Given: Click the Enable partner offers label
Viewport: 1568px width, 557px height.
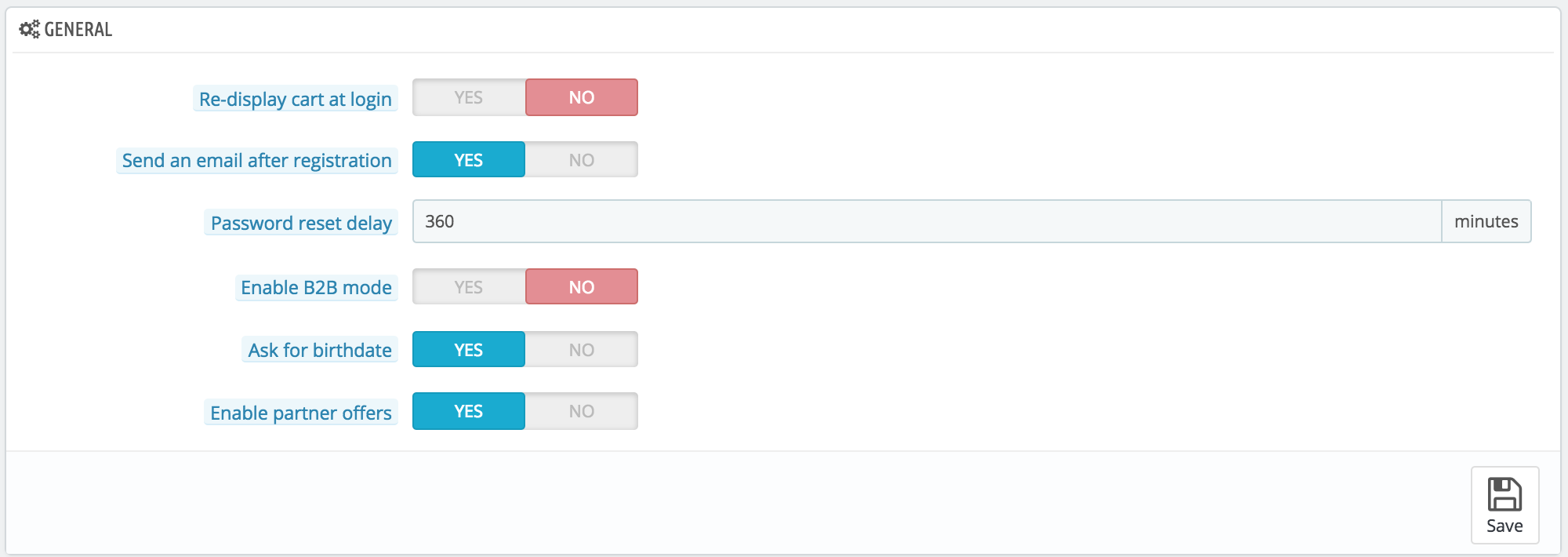Looking at the screenshot, I should (x=301, y=413).
